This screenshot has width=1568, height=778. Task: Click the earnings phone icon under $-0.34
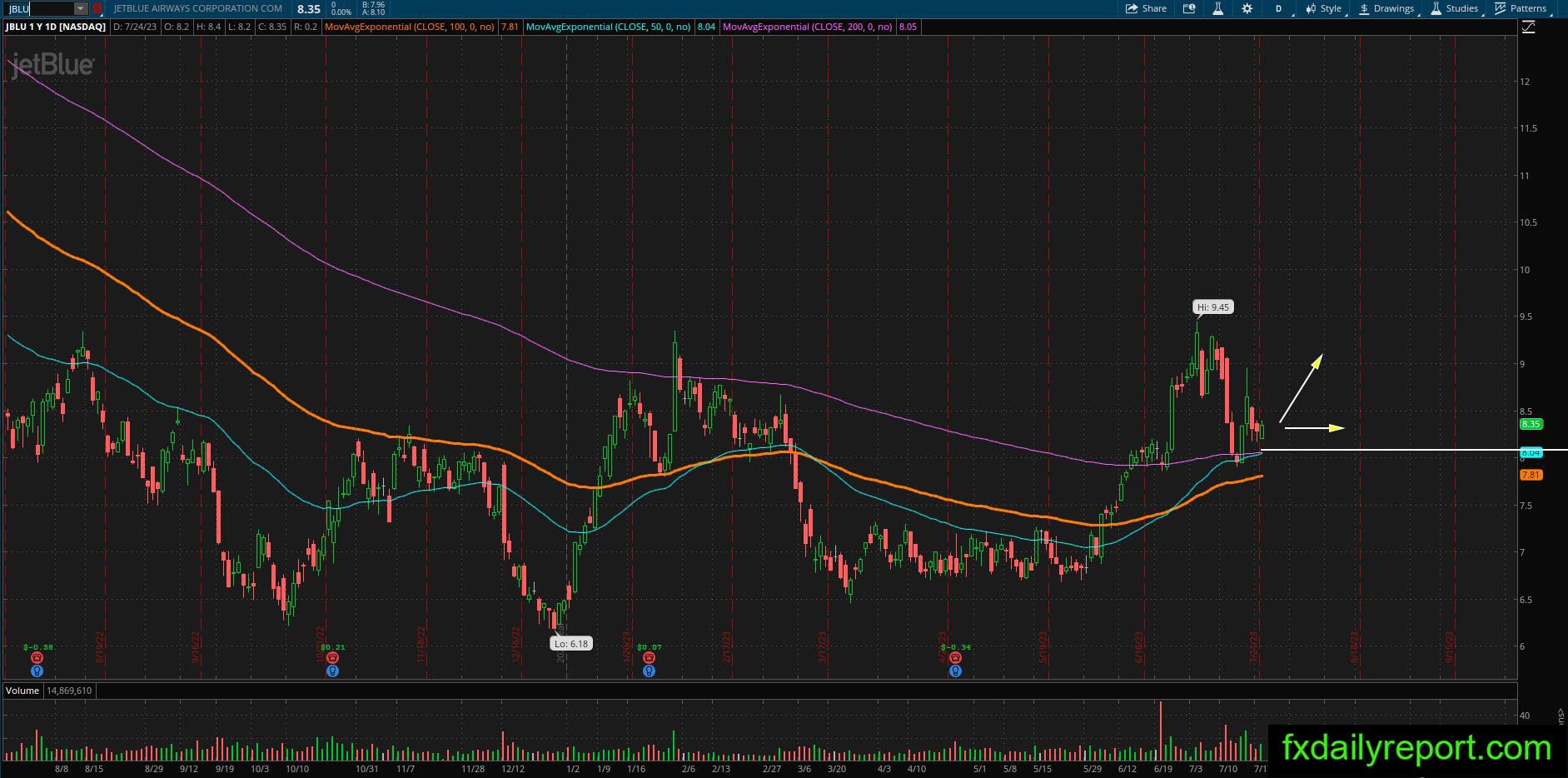coord(955,658)
